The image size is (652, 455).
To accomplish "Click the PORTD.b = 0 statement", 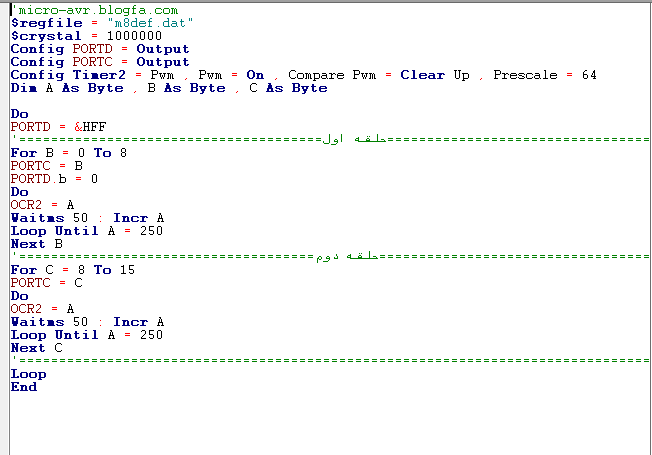I will click(54, 179).
